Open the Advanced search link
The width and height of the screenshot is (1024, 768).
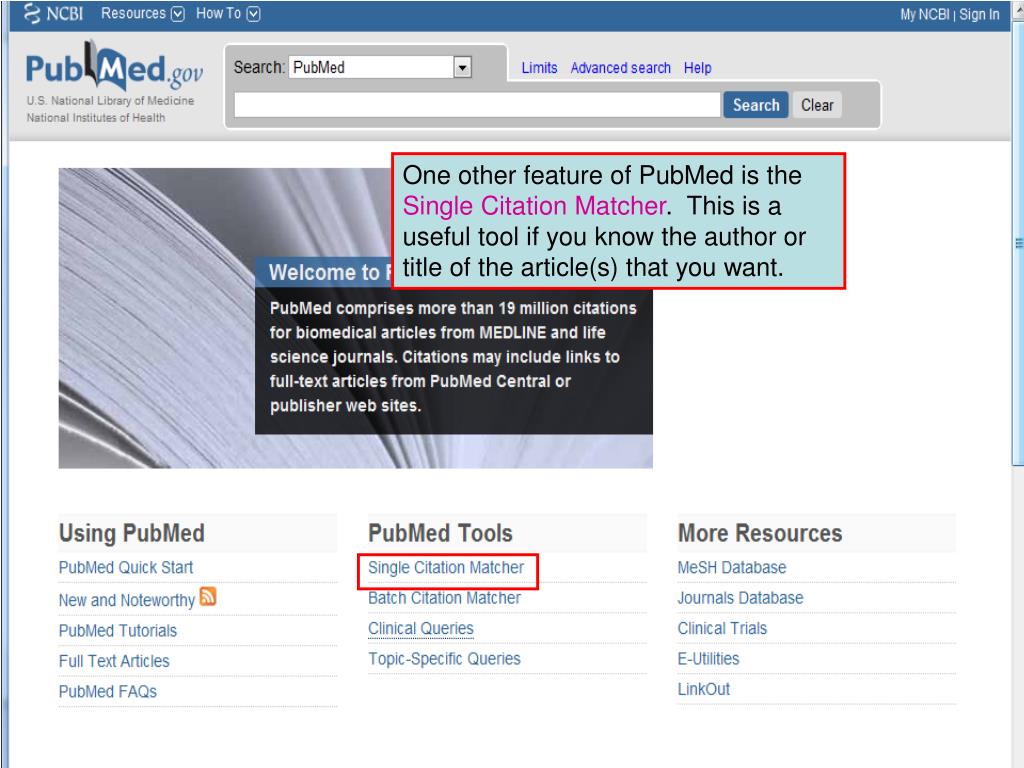click(620, 68)
